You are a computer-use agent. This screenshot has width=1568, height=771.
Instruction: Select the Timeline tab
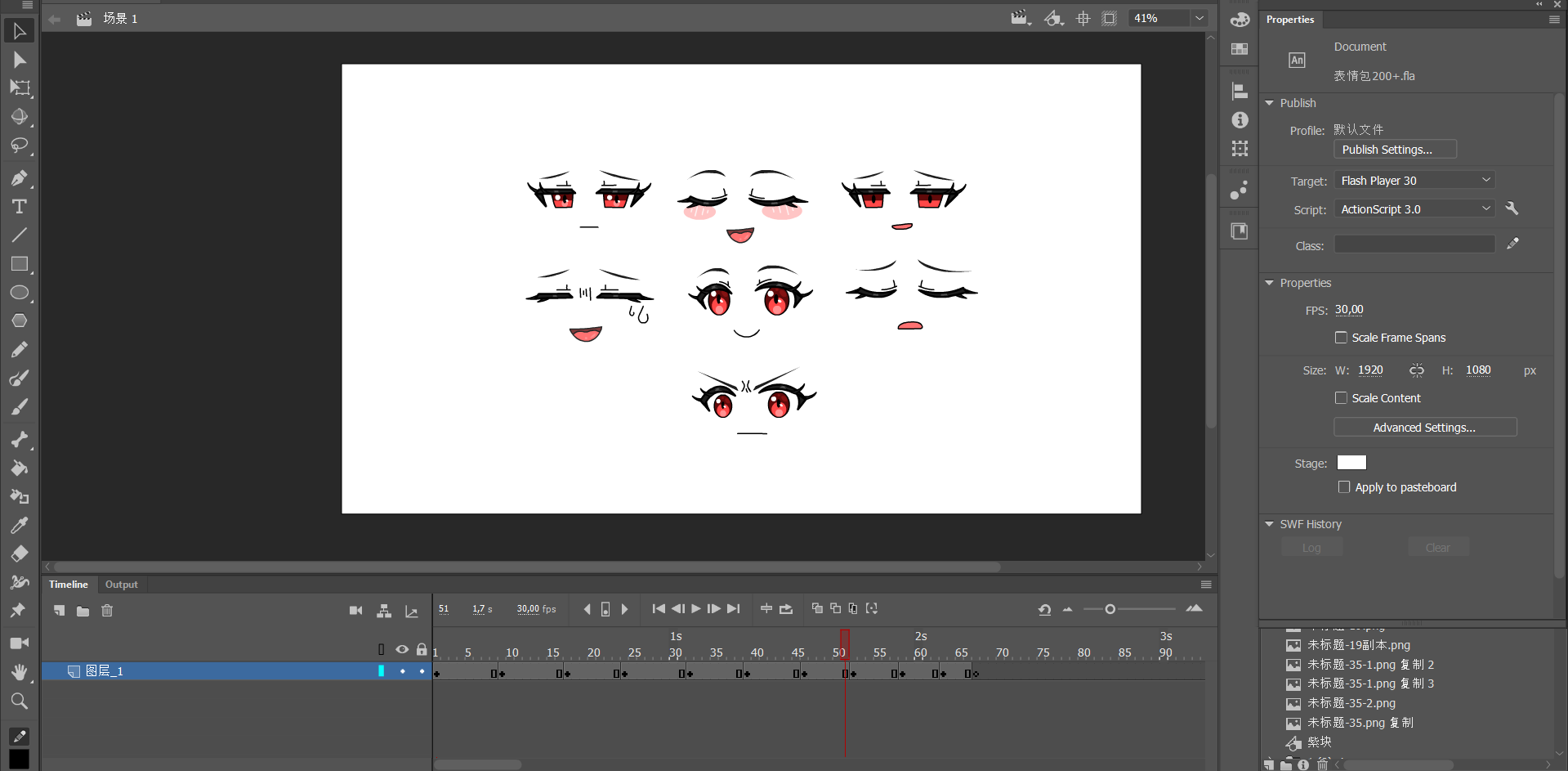pos(69,585)
